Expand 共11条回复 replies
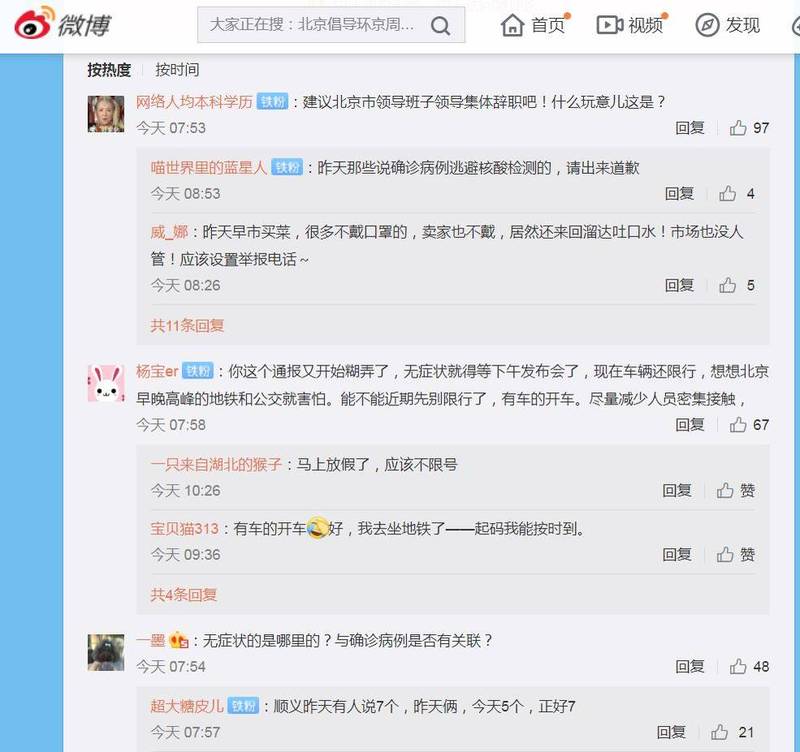The height and width of the screenshot is (752, 800). 187,325
